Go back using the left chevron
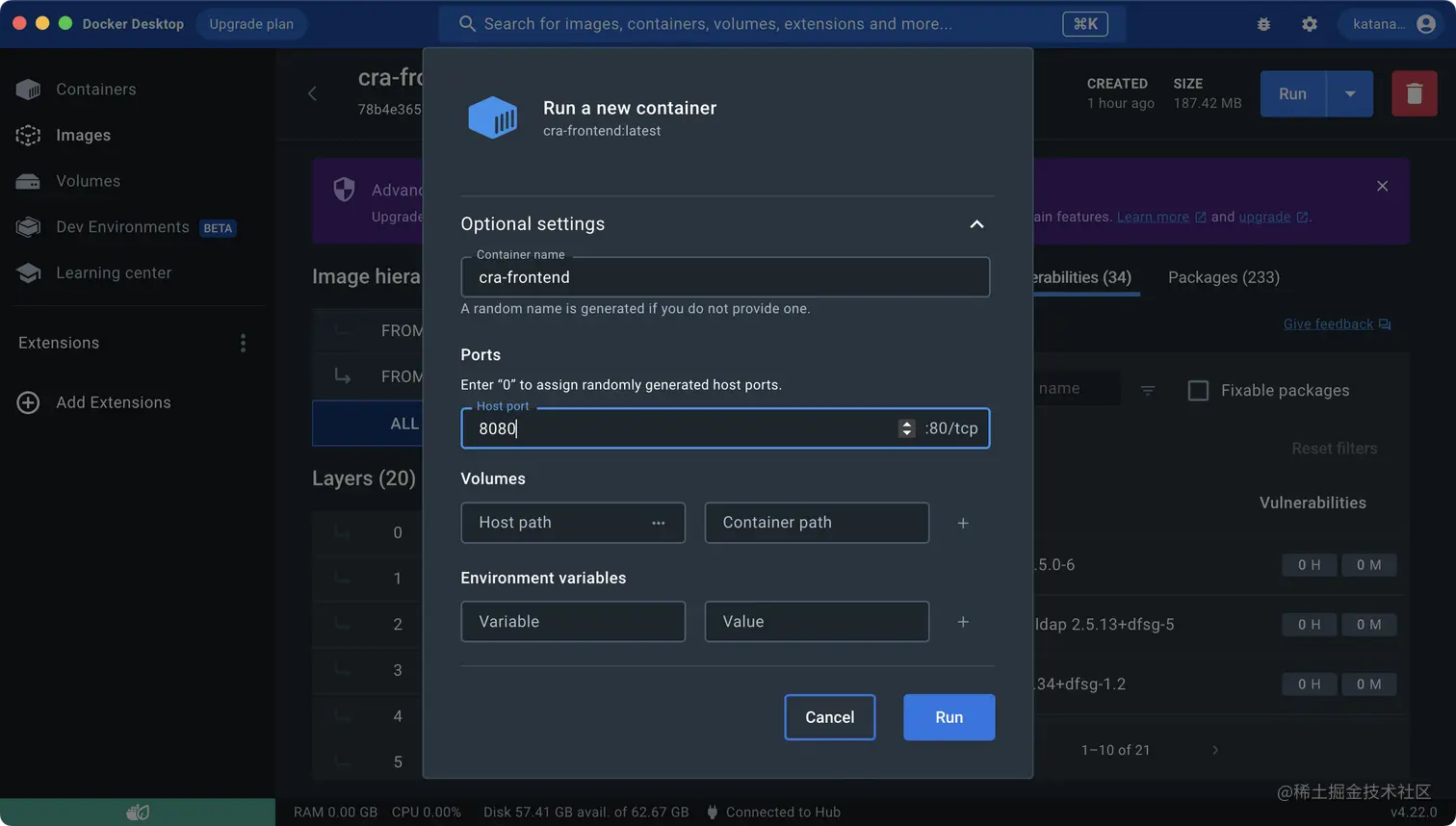 pyautogui.click(x=312, y=93)
